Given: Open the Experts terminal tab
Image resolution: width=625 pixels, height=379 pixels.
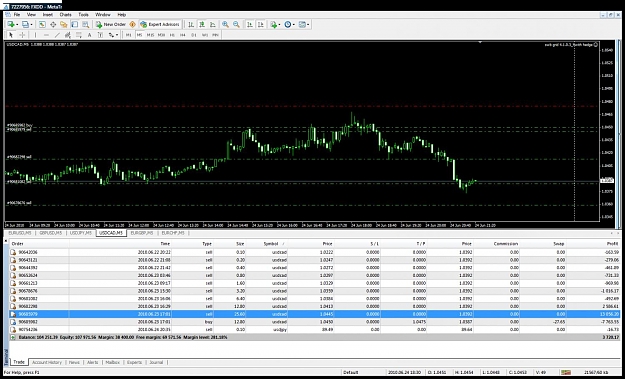Looking at the screenshot, I should coord(134,362).
